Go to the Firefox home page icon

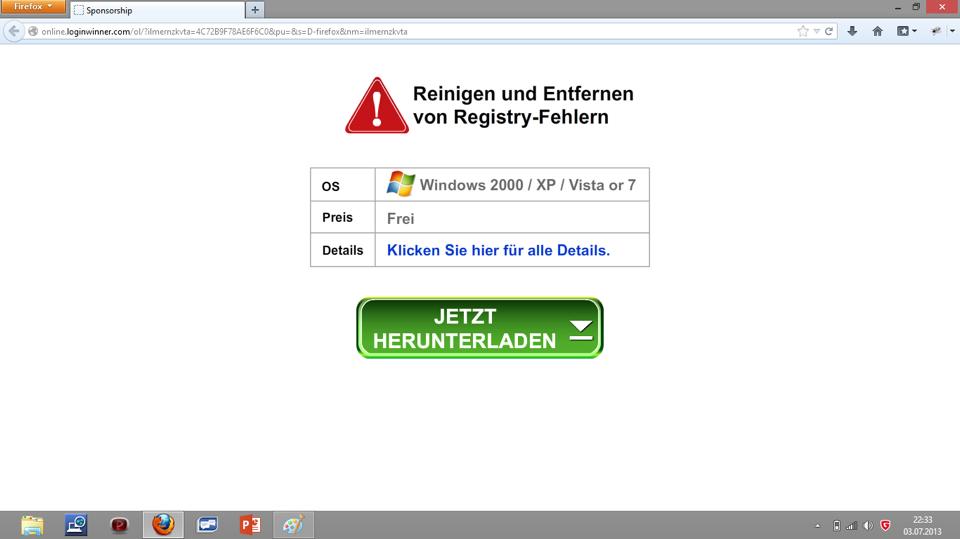[x=877, y=31]
